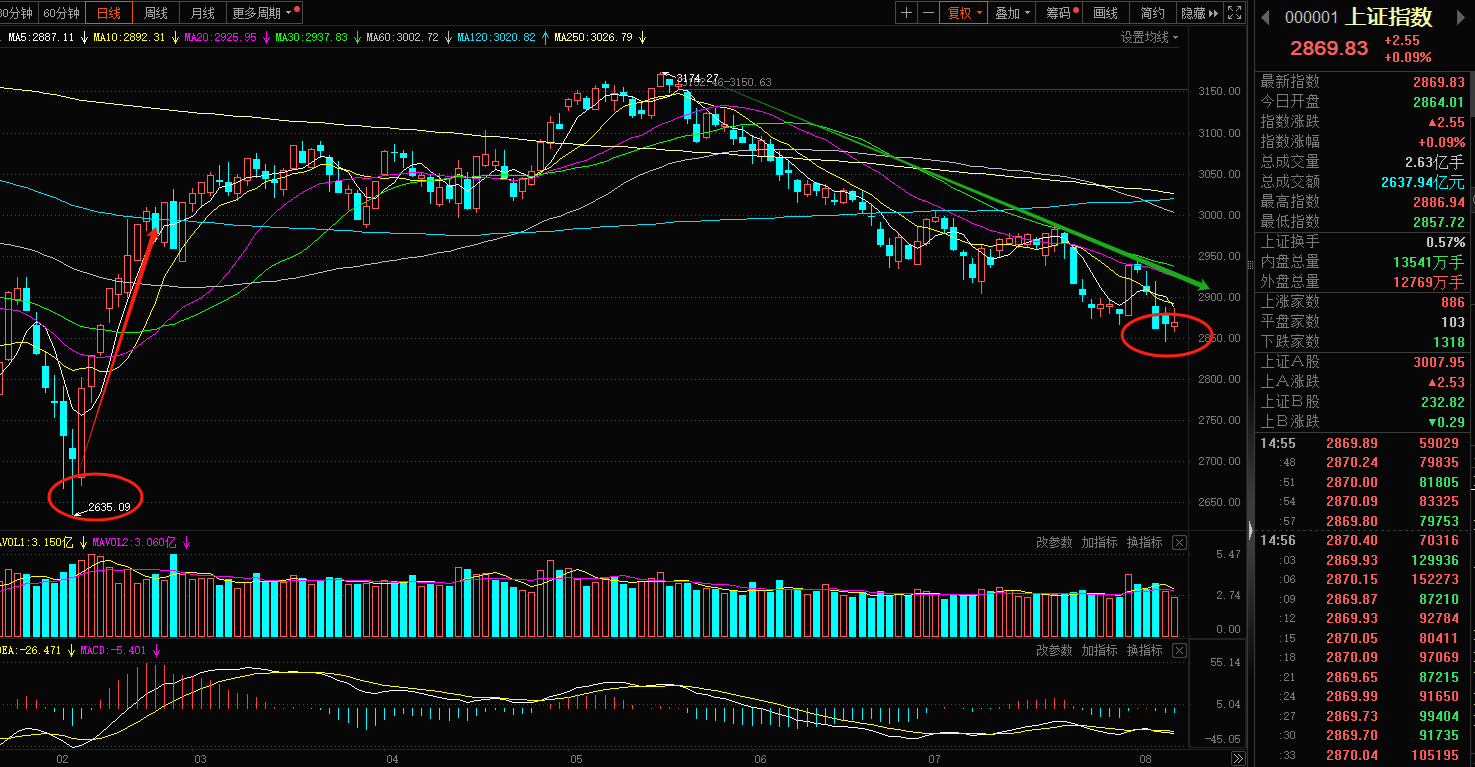Click the 下跌家数 value 1318
The image size is (1475, 767).
point(1448,342)
